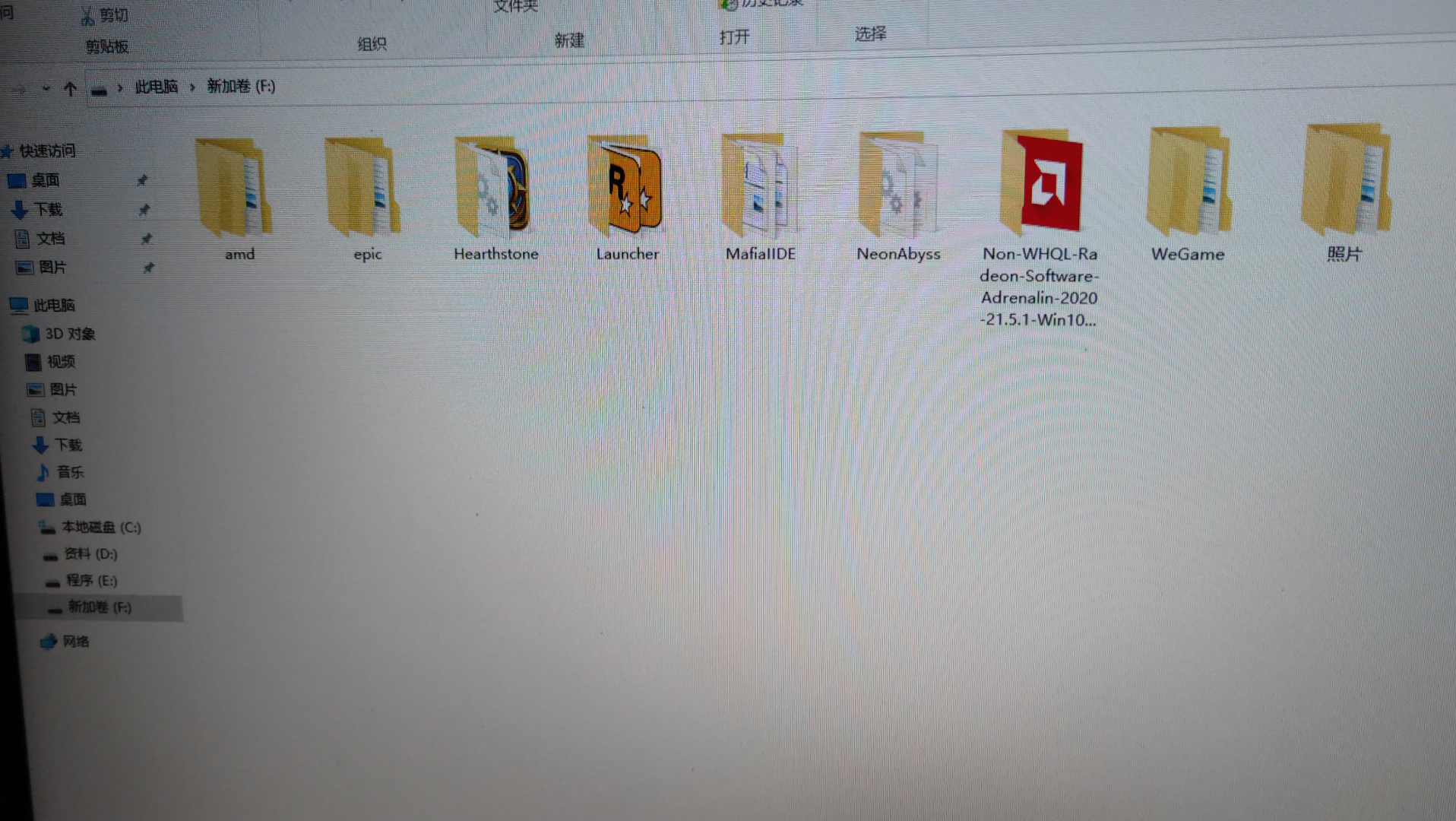Click the amd folder name label
The width and height of the screenshot is (1456, 821).
[x=239, y=254]
